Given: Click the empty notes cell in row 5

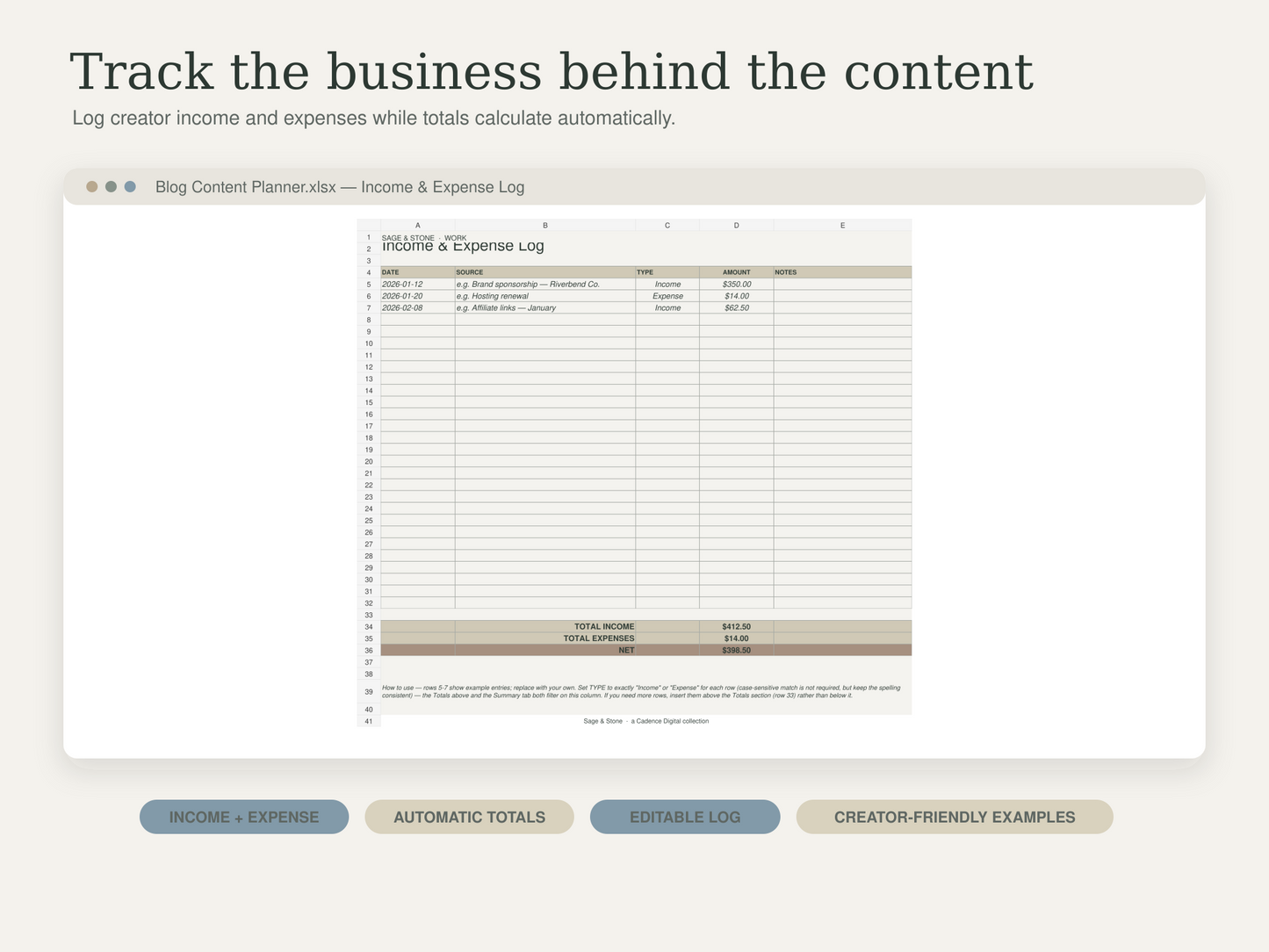Looking at the screenshot, I should [x=842, y=285].
